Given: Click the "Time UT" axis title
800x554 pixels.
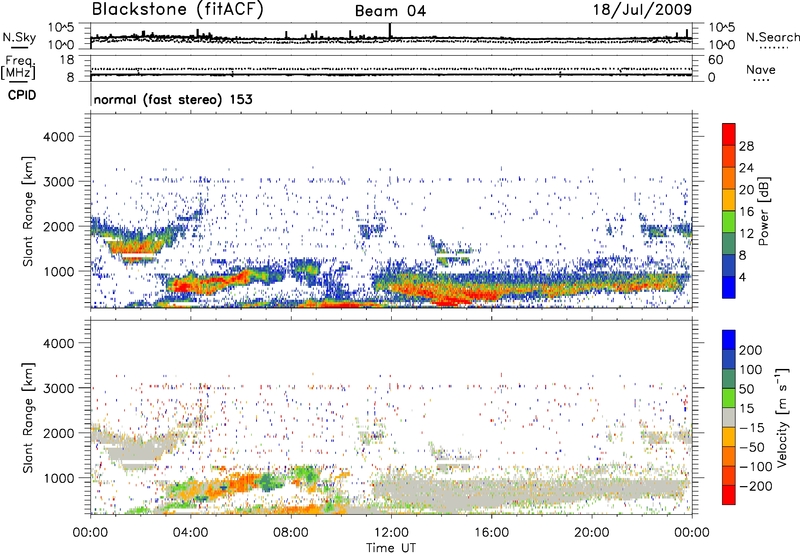Looking at the screenshot, I should (391, 548).
